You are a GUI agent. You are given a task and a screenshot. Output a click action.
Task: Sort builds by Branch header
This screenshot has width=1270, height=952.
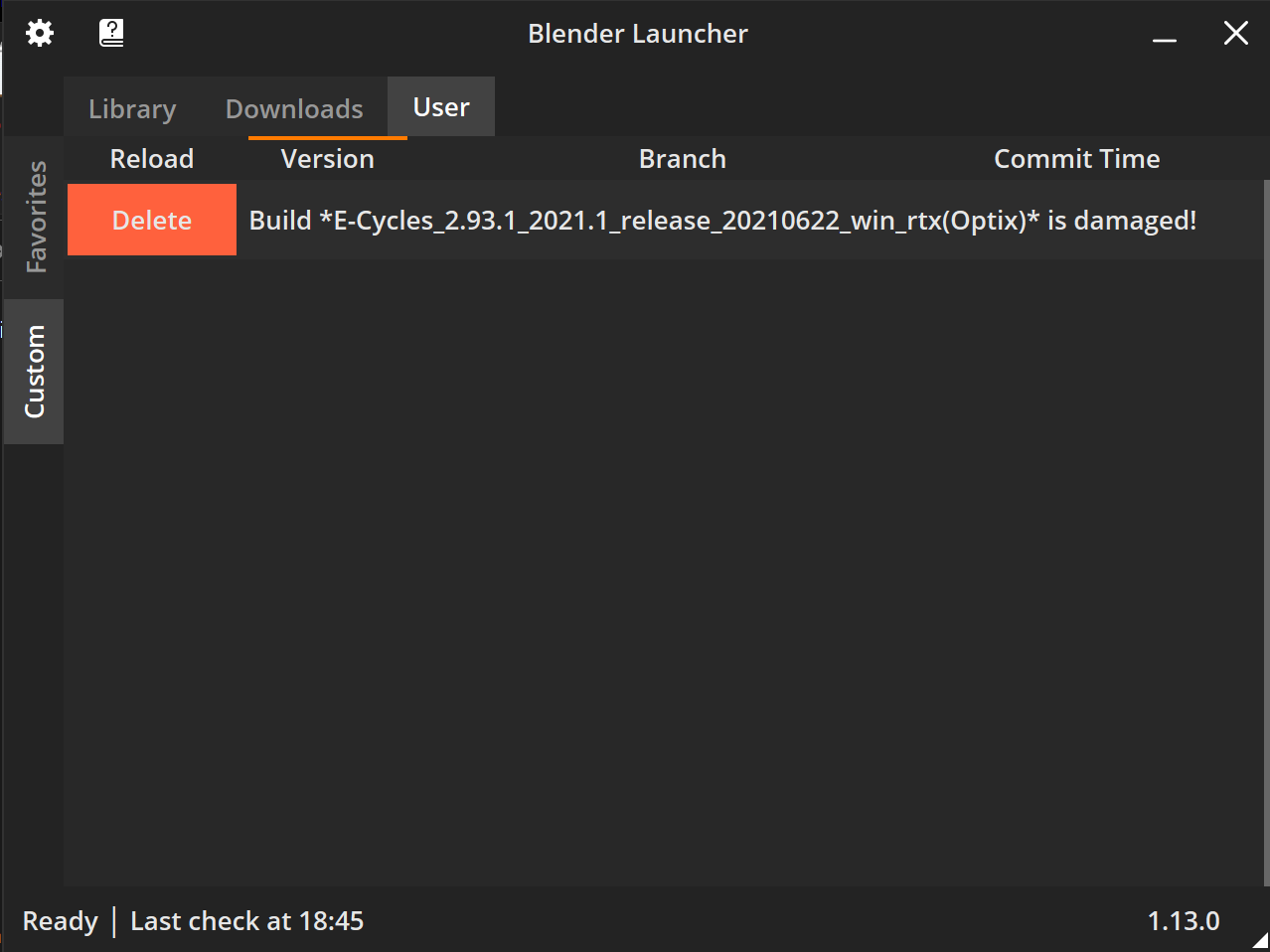pyautogui.click(x=683, y=159)
